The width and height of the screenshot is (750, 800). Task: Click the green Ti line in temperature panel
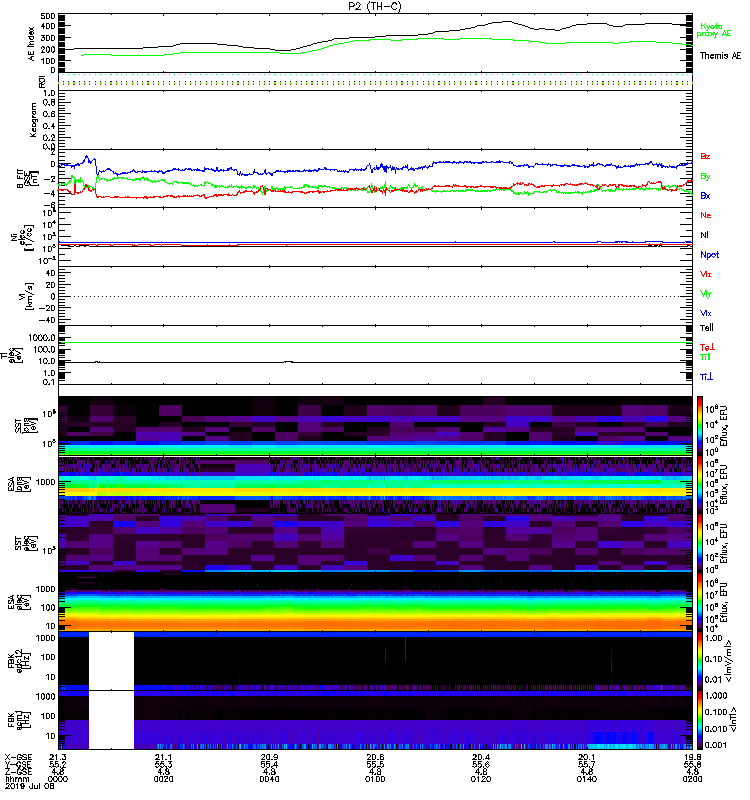[375, 342]
